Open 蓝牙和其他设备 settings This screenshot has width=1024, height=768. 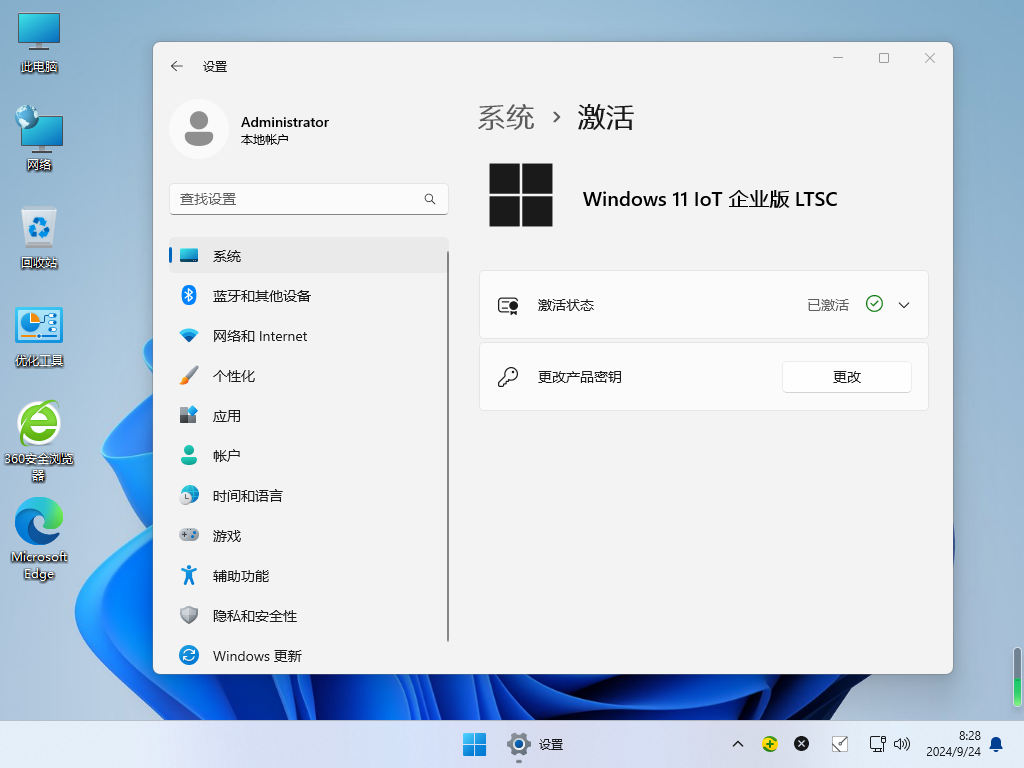point(308,296)
